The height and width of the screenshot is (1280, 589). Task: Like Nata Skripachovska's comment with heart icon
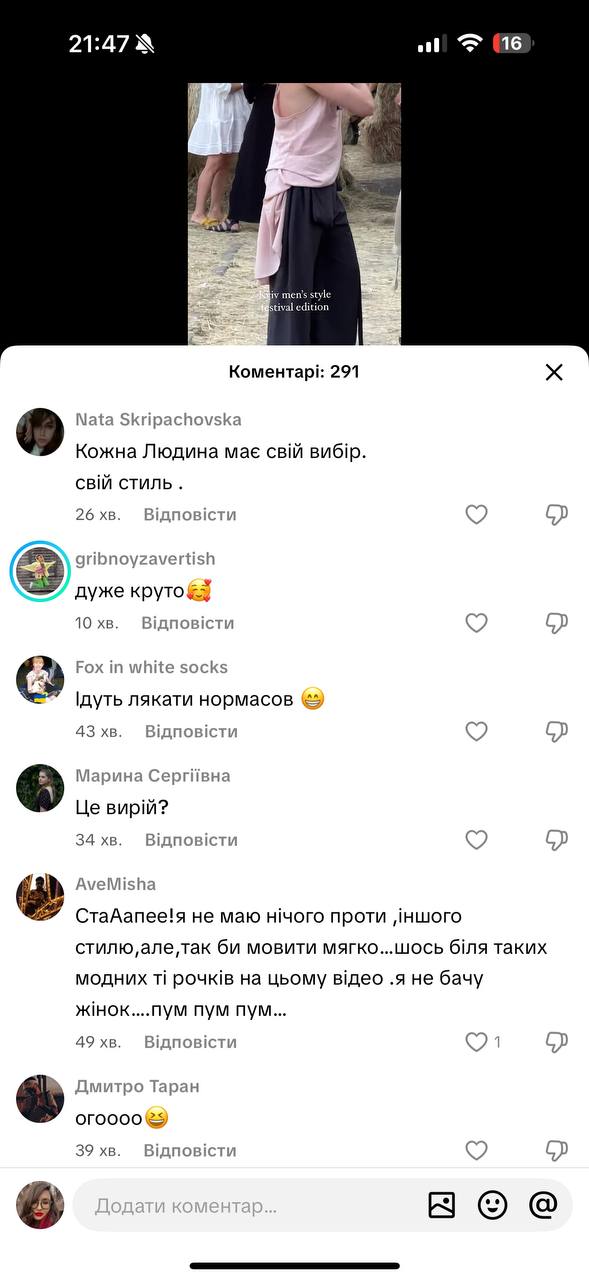[x=477, y=515]
